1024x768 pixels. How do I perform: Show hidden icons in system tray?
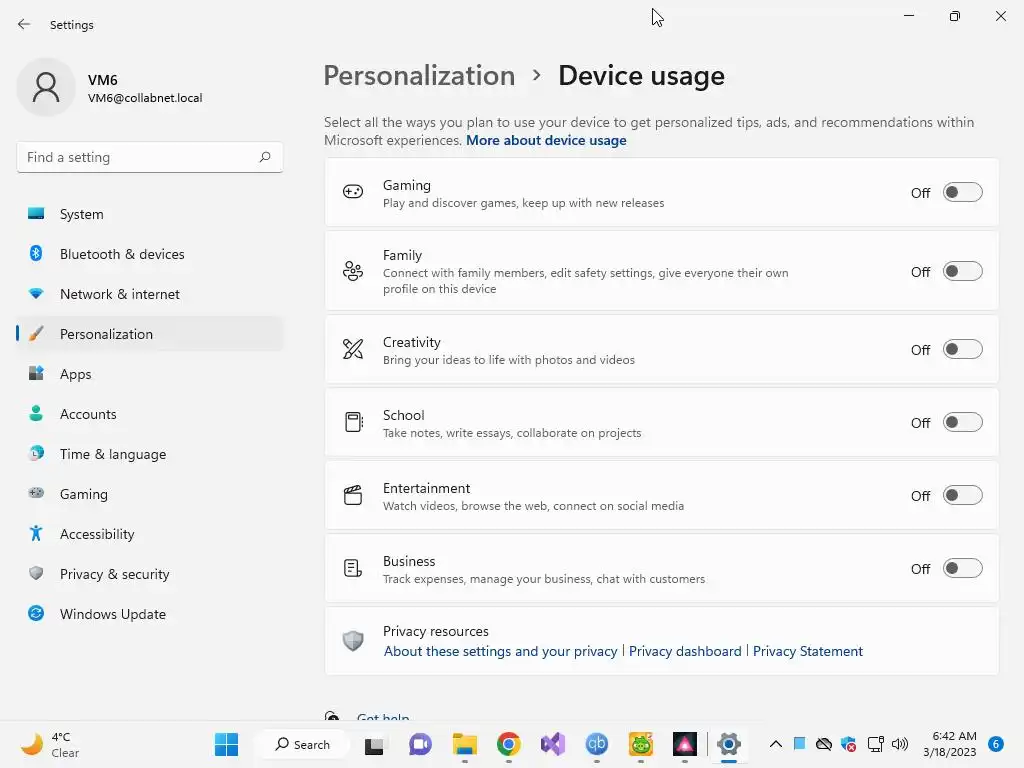point(775,744)
